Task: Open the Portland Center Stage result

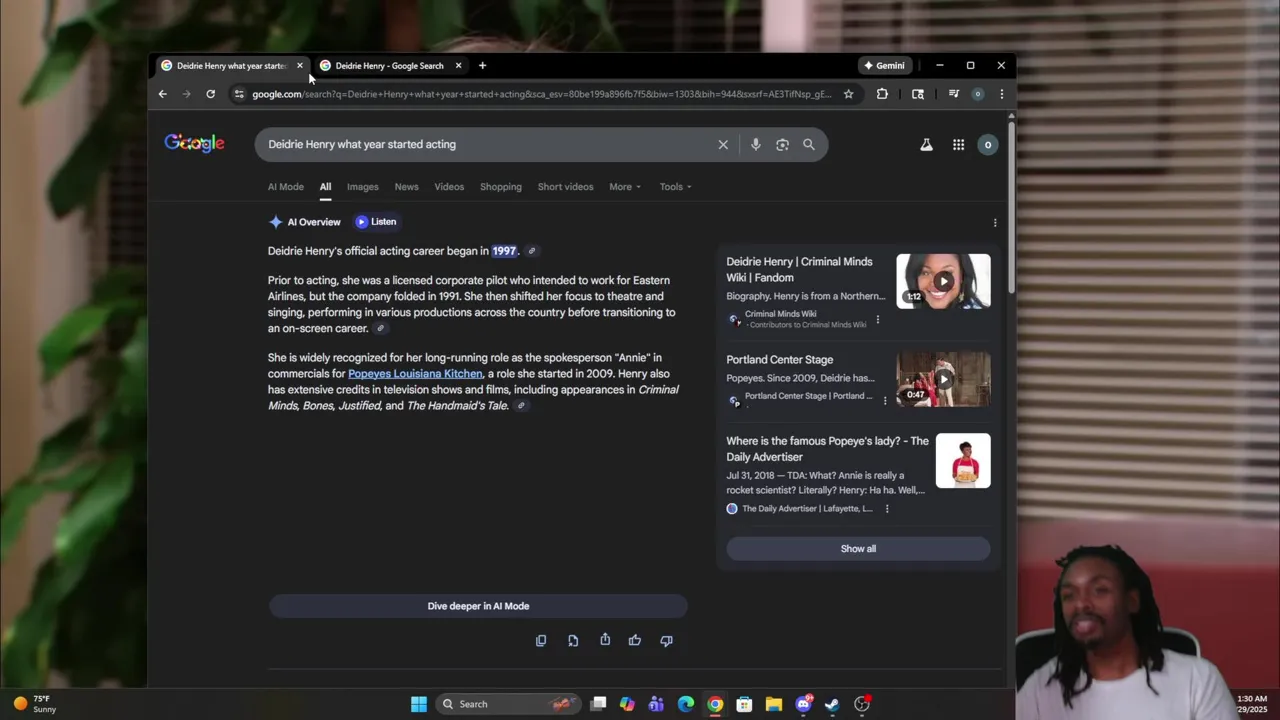Action: click(x=779, y=360)
